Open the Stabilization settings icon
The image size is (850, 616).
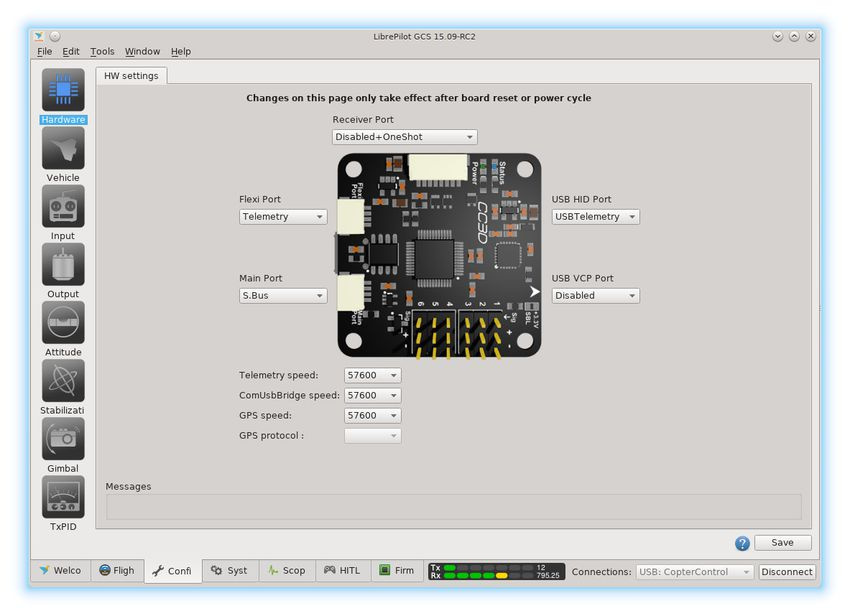pyautogui.click(x=63, y=380)
